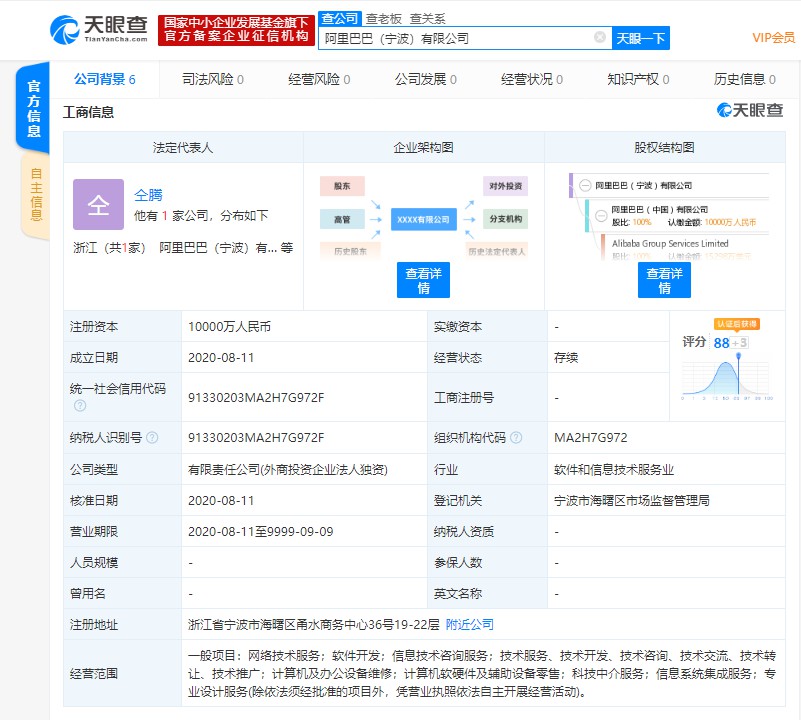Image resolution: width=801 pixels, height=720 pixels.
Task: Click help icon beside 统一社会信用代码
Action: [80, 405]
